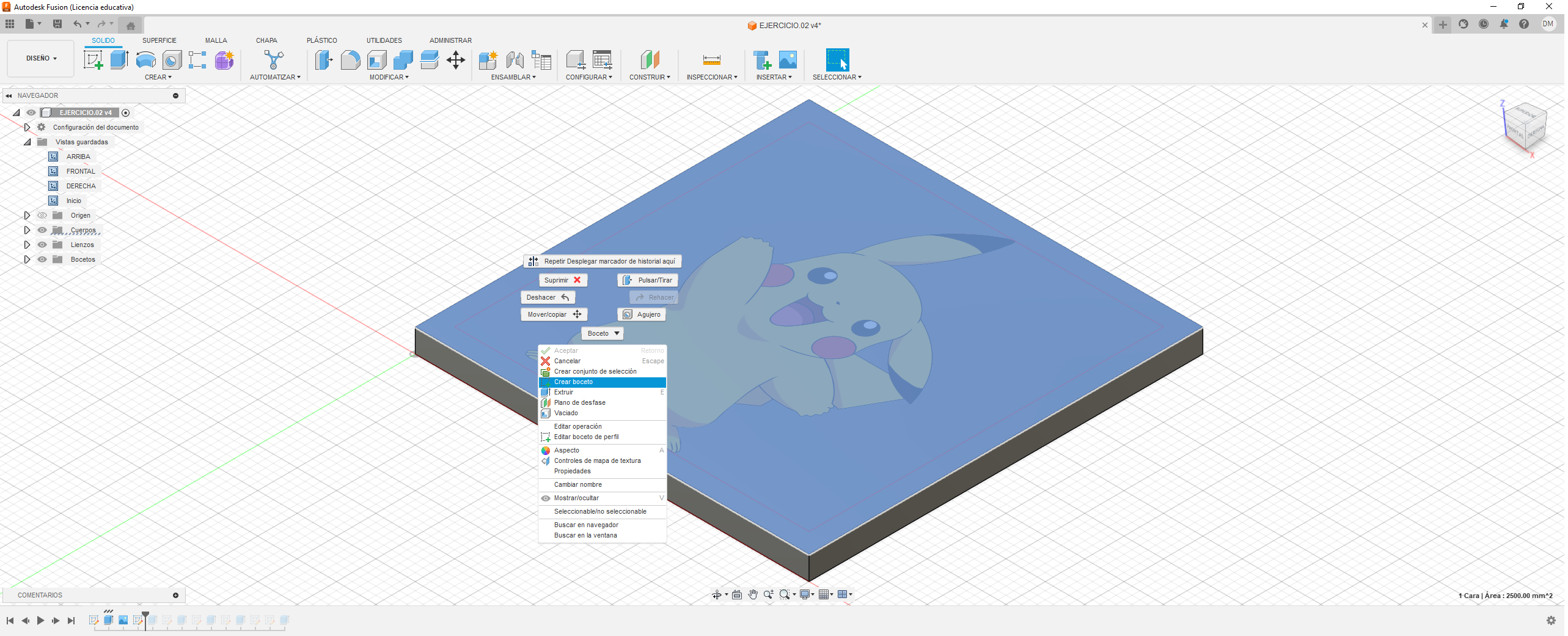
Task: Click the Insert Canvas image icon
Action: click(788, 60)
